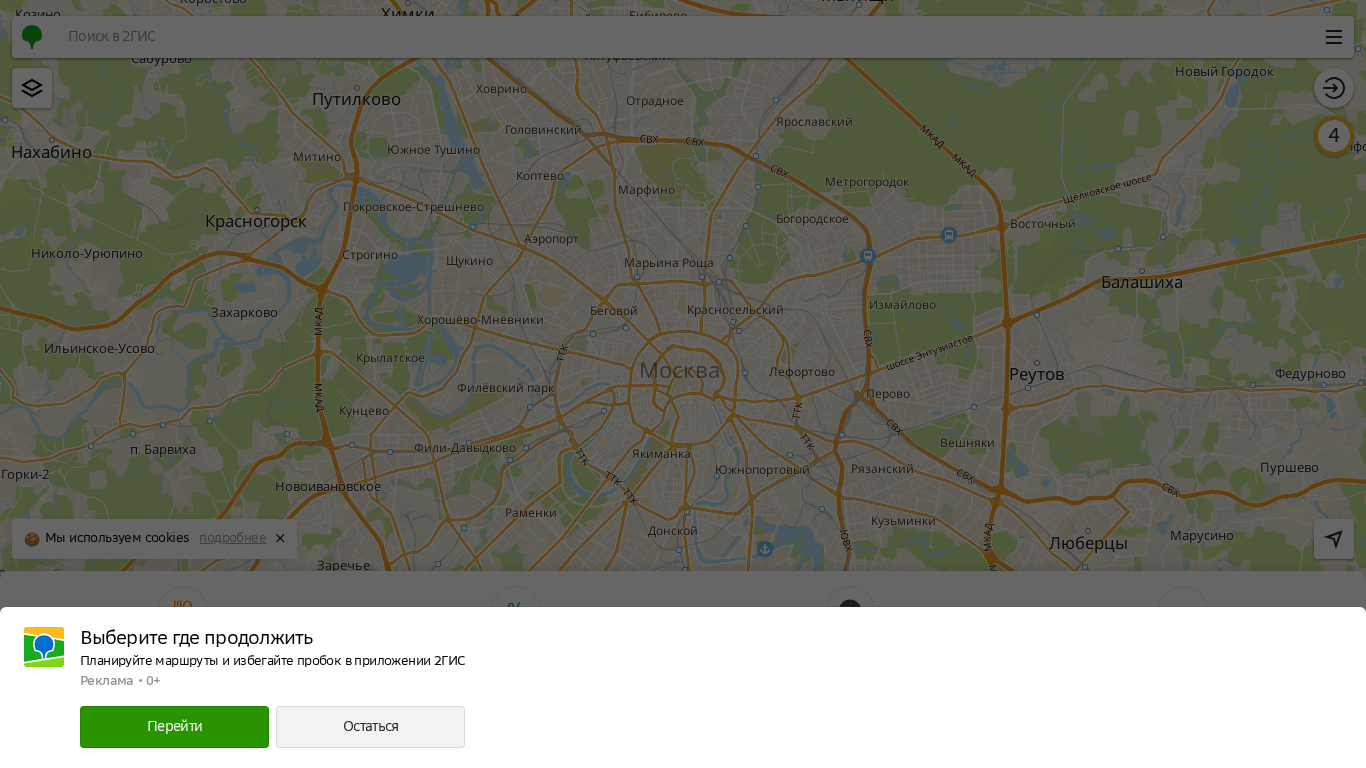
Task: Click the 'Пуршево' map label
Action: 1289,468
